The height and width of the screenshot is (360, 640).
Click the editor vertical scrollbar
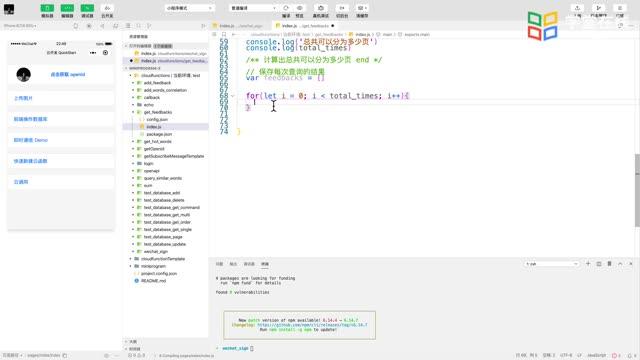point(637,190)
